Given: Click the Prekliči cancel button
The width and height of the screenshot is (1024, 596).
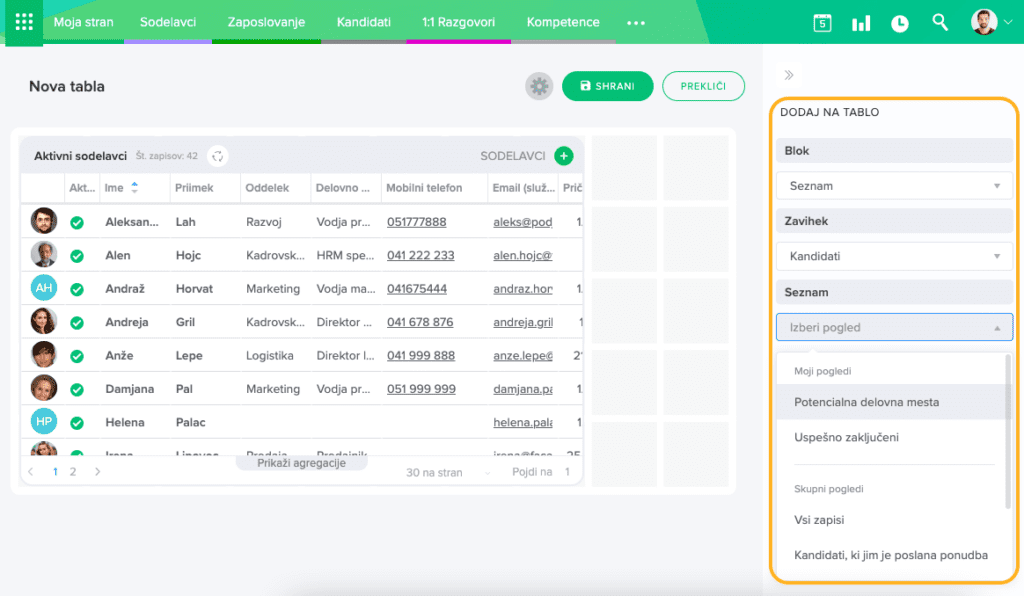Looking at the screenshot, I should [703, 86].
